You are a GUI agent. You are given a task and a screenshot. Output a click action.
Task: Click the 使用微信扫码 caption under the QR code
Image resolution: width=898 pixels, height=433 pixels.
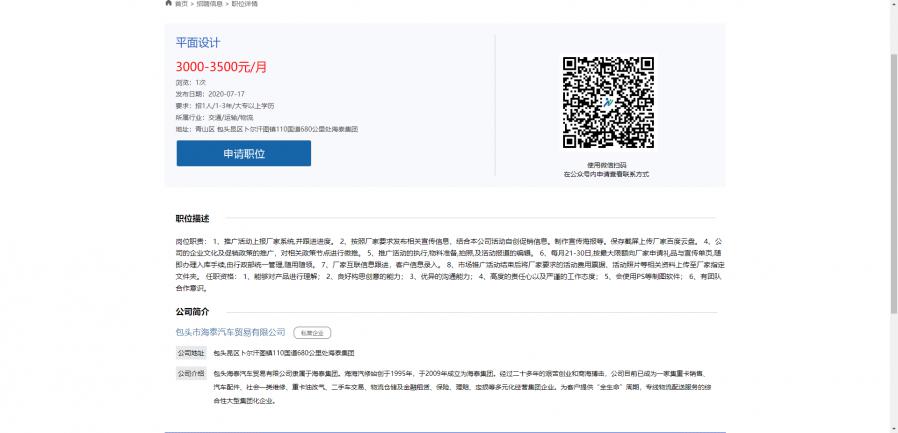[x=606, y=165]
